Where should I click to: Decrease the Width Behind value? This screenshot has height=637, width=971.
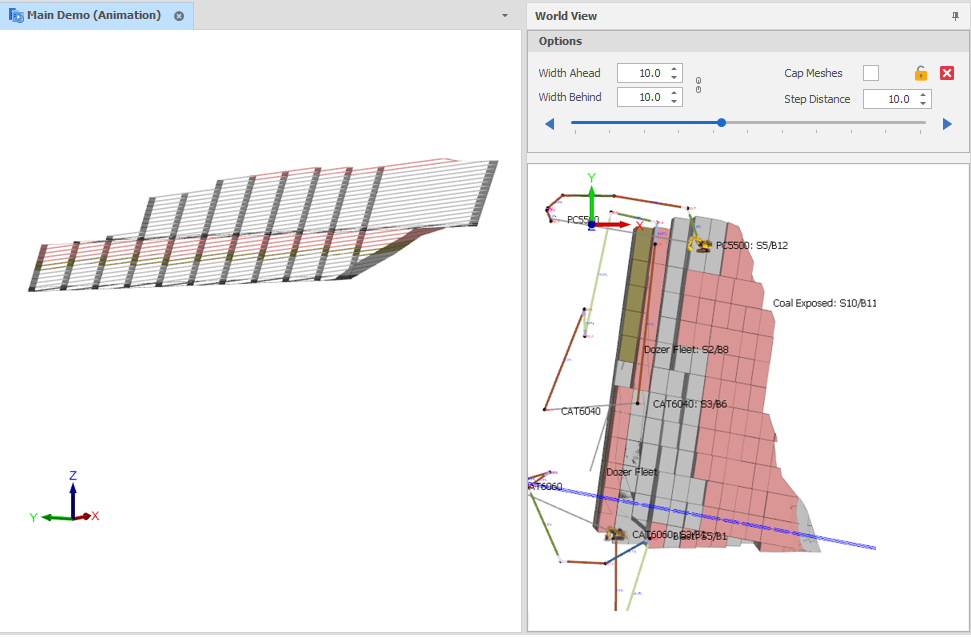[x=675, y=102]
